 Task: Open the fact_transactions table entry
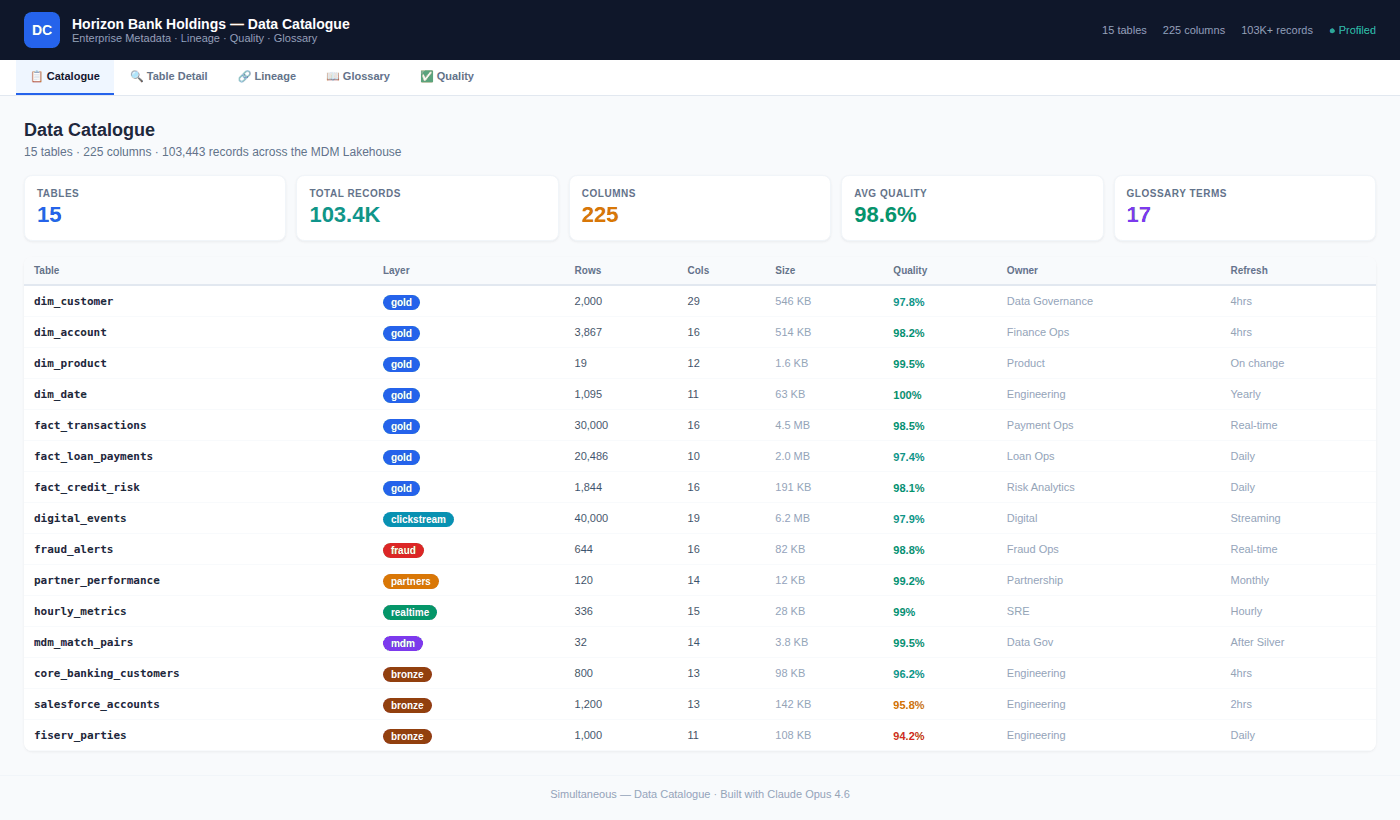[x=90, y=425]
